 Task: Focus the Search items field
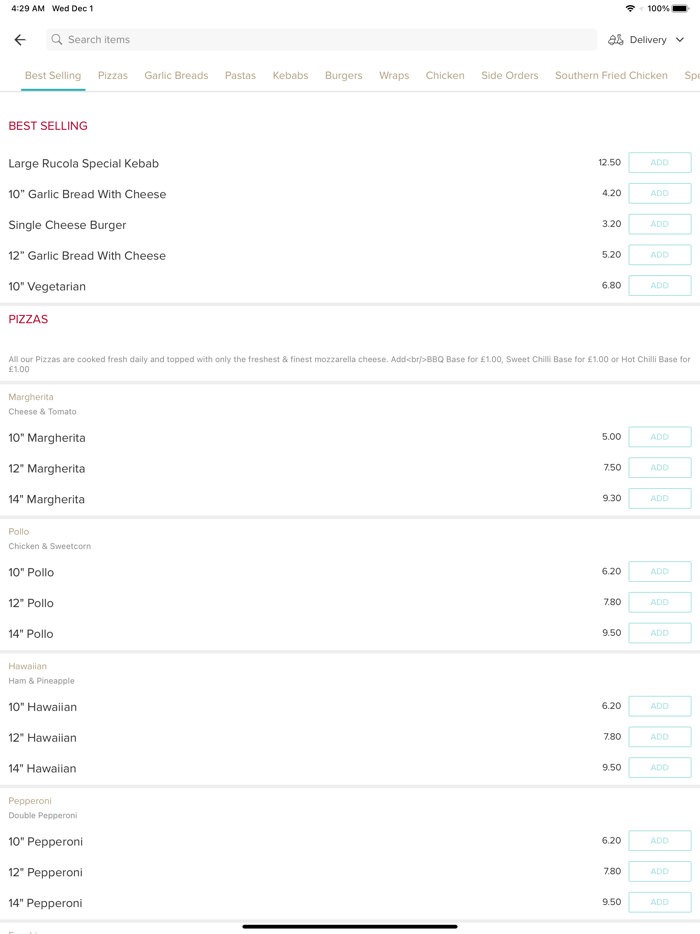coord(320,40)
